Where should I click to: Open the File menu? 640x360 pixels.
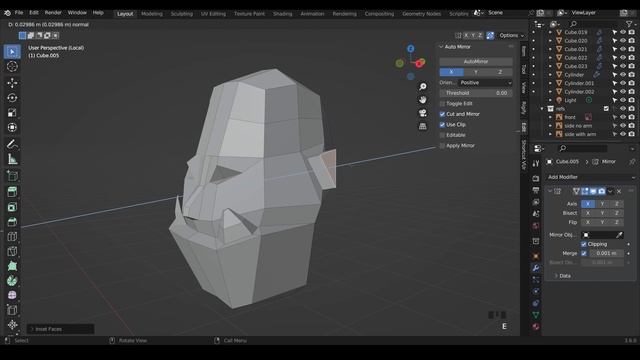tap(19, 13)
